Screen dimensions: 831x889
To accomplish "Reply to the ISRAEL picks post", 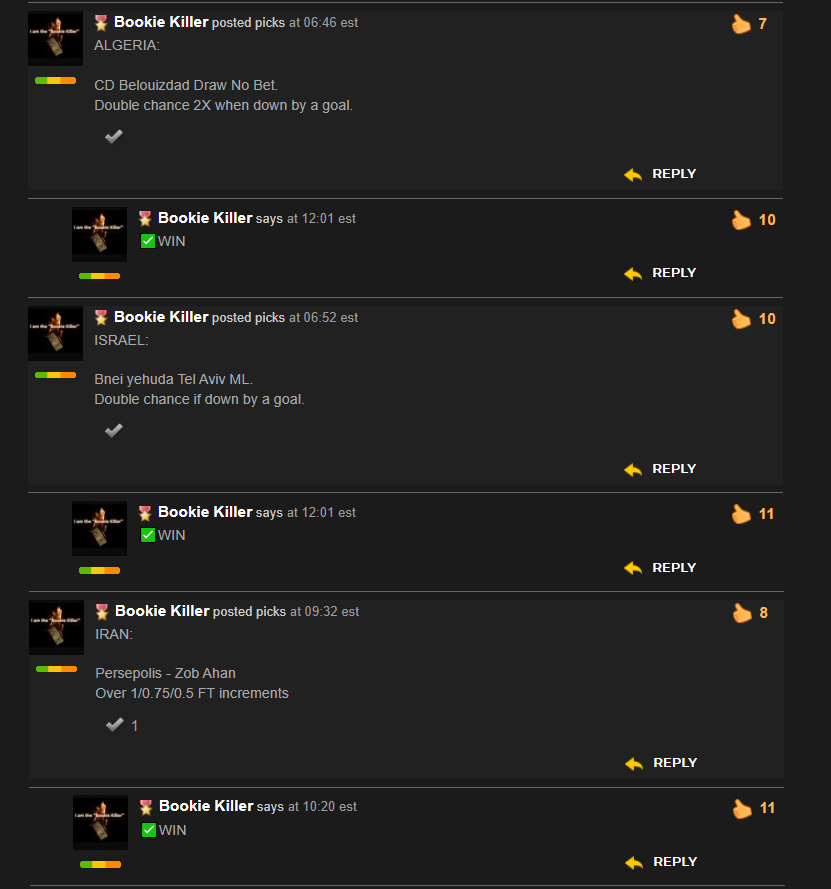I will pyautogui.click(x=674, y=469).
